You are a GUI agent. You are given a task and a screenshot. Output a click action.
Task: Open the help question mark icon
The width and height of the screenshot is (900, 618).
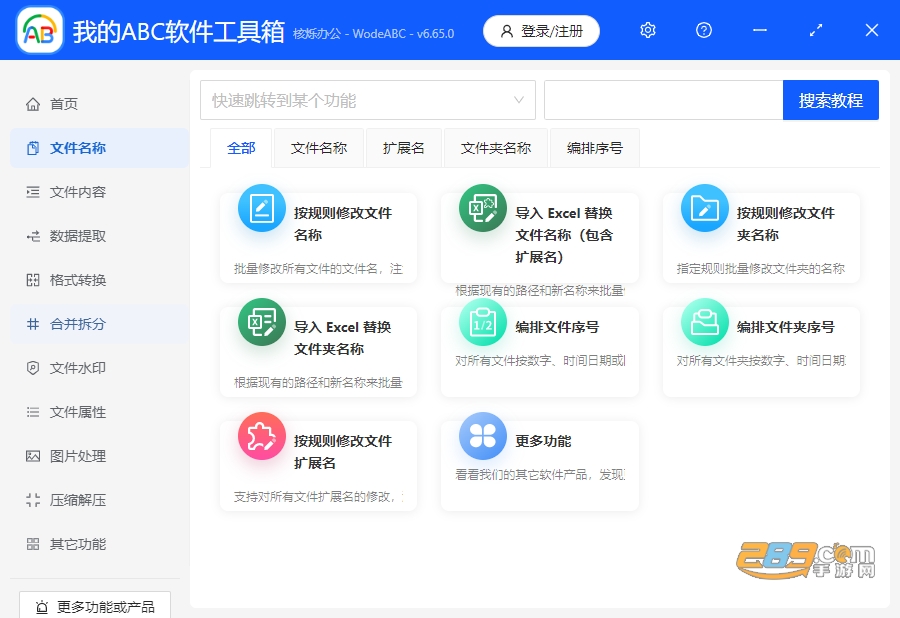704,30
